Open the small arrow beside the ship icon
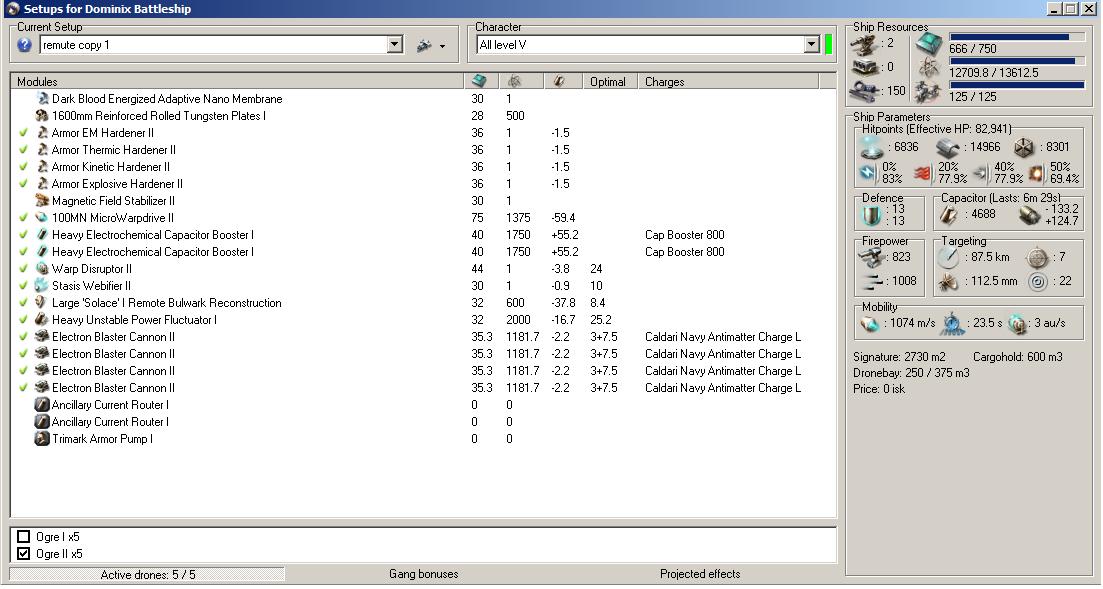The image size is (1103, 589). tap(442, 47)
